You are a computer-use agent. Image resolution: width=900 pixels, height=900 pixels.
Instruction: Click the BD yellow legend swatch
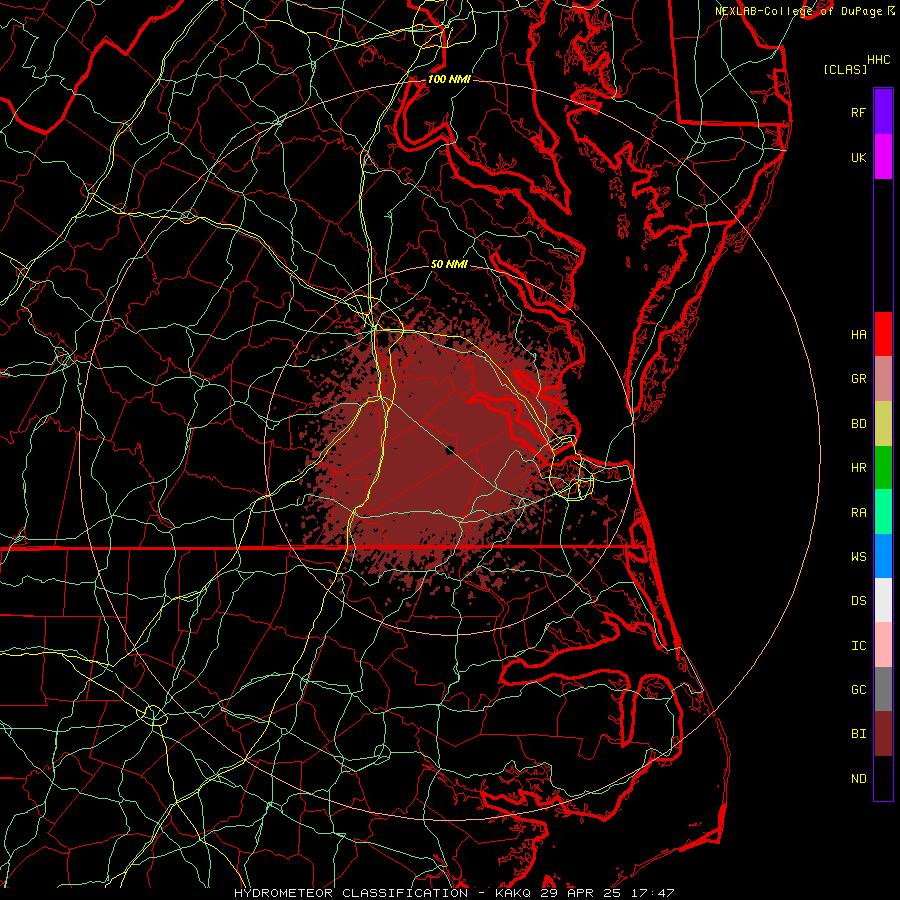click(x=883, y=423)
